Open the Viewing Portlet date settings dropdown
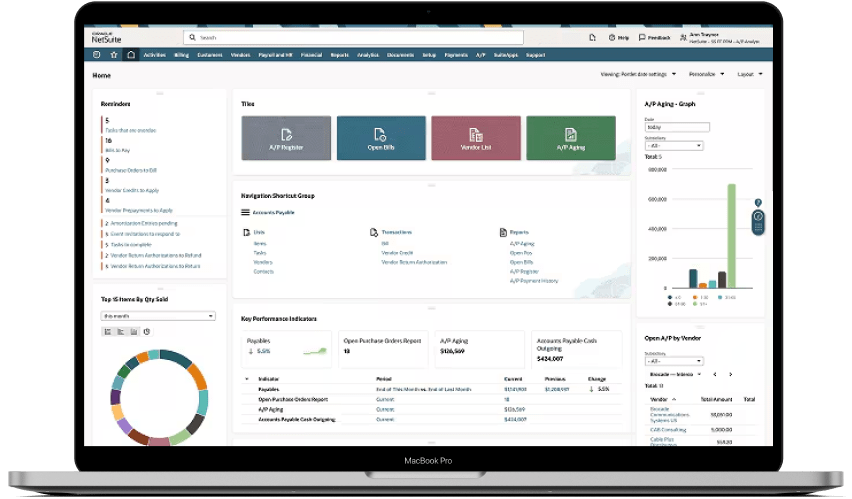The width and height of the screenshot is (852, 499). [638, 74]
